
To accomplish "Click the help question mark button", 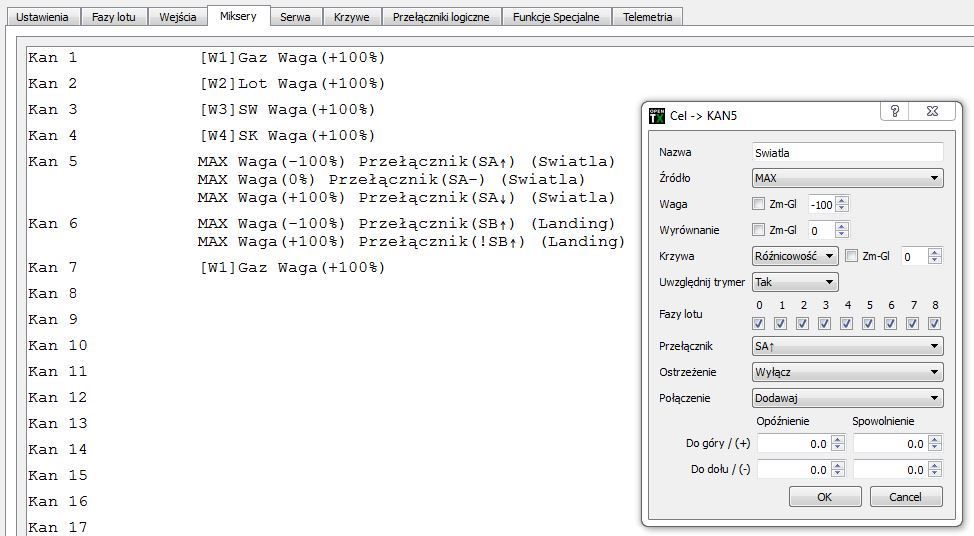I will (894, 112).
